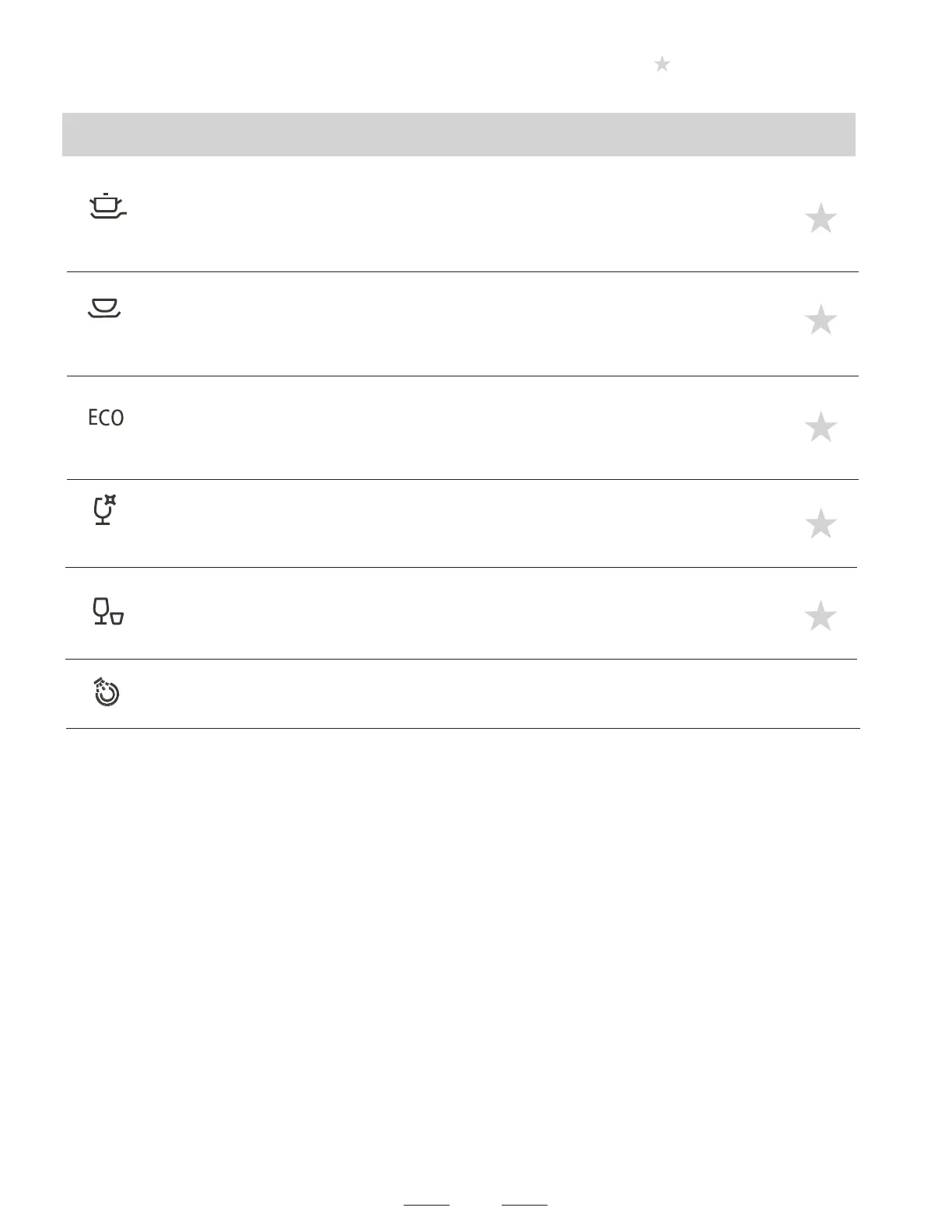Click the divider line under the cup-on-saucer row
Image resolution: width=952 pixels, height=1232 pixels.
click(462, 376)
